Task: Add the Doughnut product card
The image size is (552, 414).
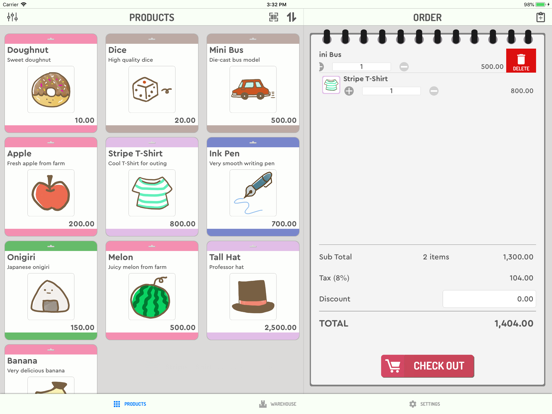Action: click(x=51, y=83)
